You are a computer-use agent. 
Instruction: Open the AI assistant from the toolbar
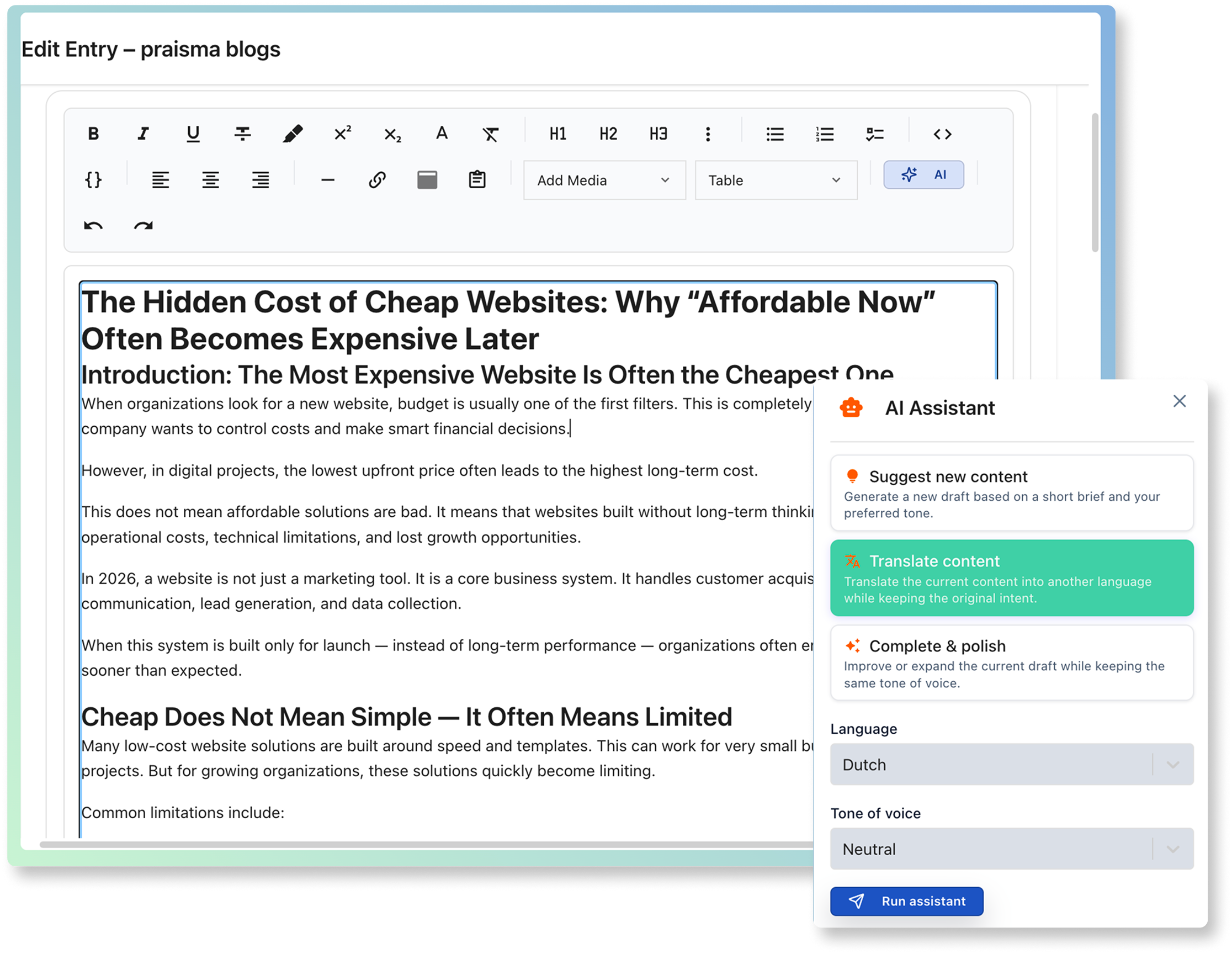pyautogui.click(x=924, y=175)
